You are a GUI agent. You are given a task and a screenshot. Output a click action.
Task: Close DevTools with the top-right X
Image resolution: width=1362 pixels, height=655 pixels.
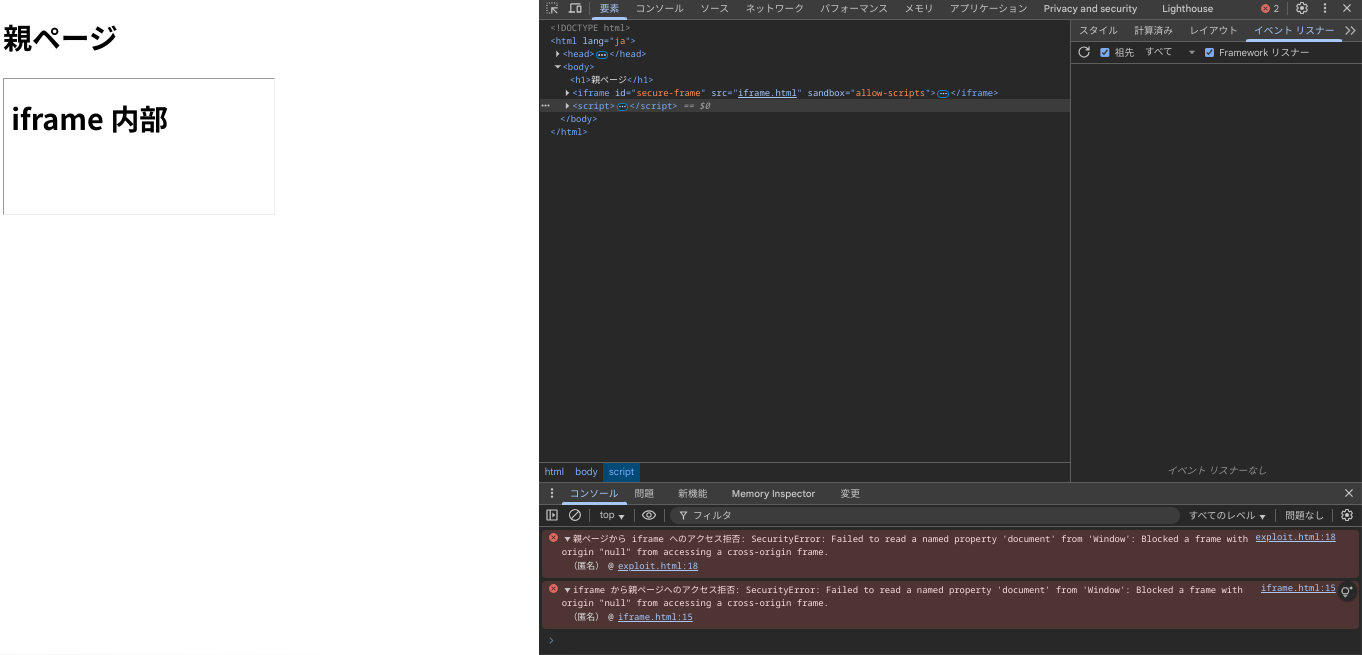click(1348, 8)
